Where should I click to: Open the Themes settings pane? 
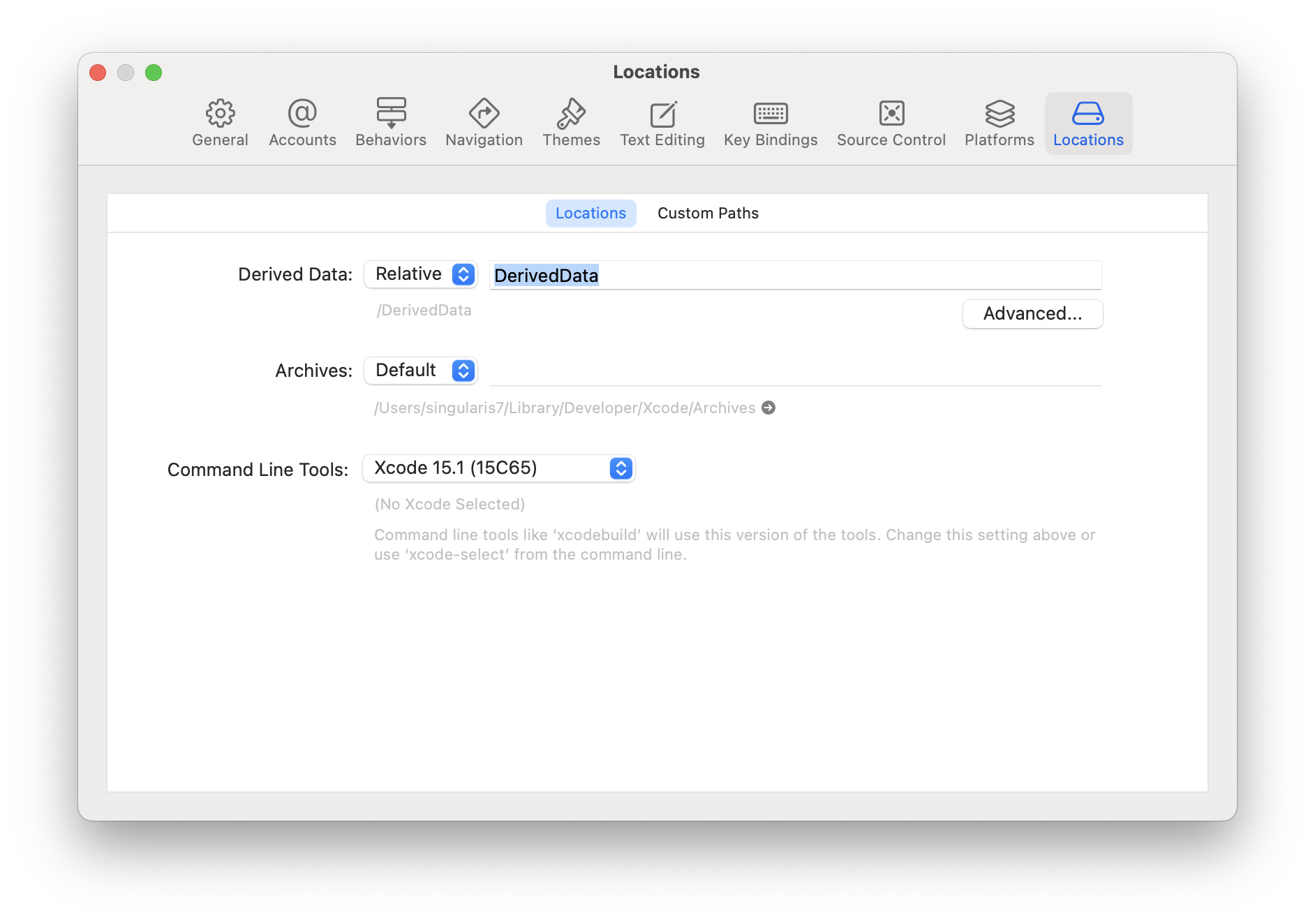click(571, 124)
